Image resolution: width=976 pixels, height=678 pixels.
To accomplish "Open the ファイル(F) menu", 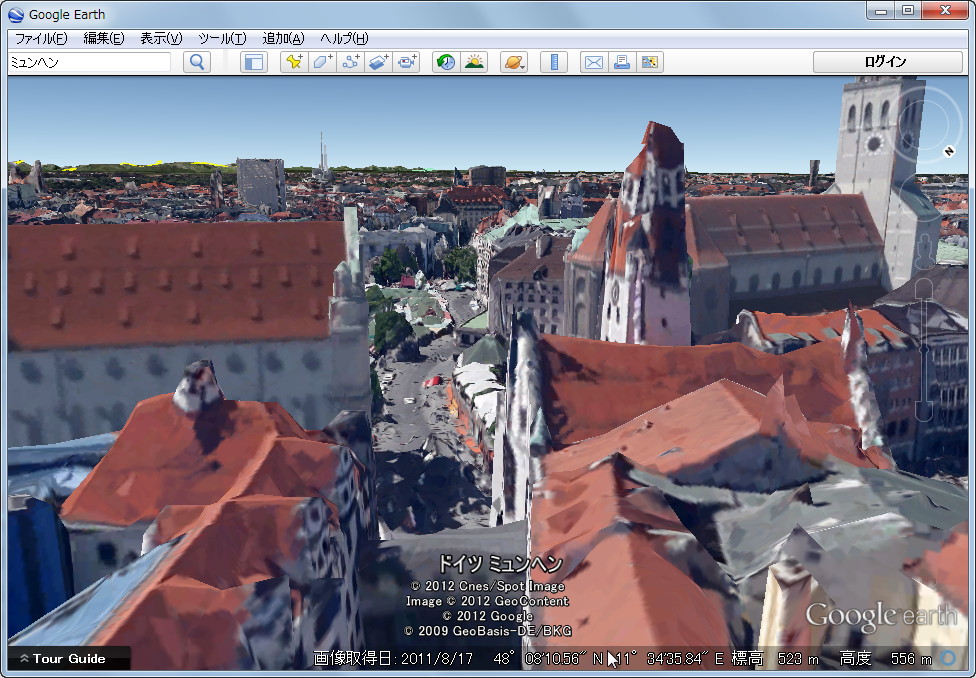I will tap(40, 38).
